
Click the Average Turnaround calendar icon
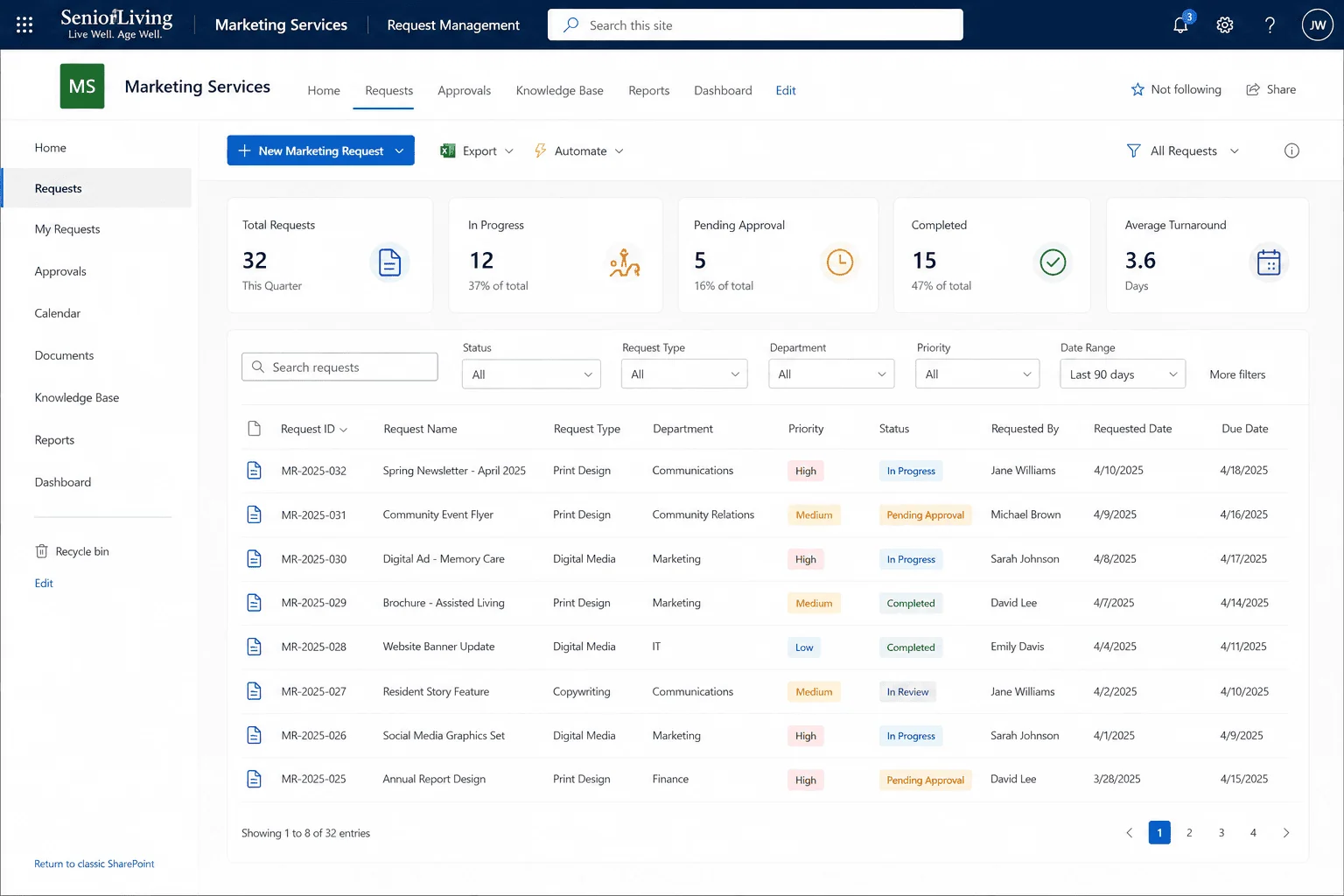[1269, 262]
